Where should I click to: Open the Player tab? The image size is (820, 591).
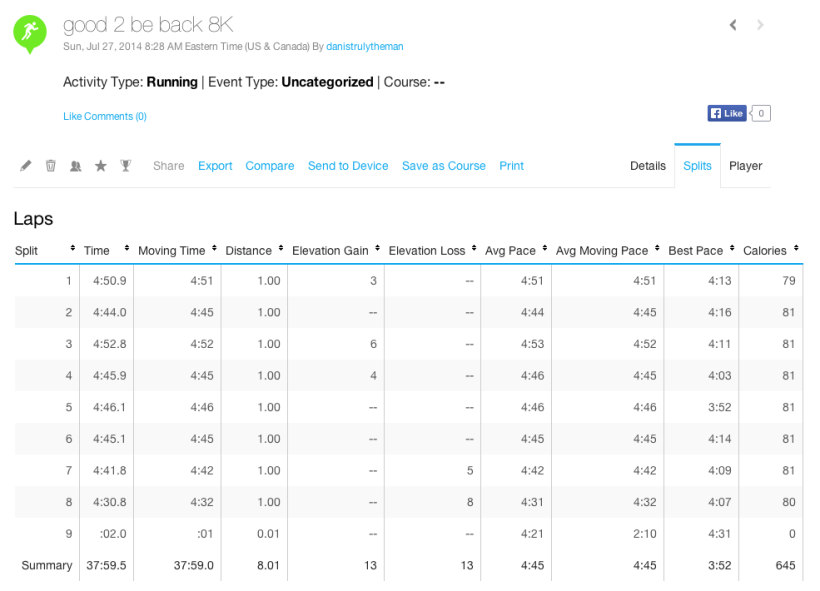tap(745, 166)
